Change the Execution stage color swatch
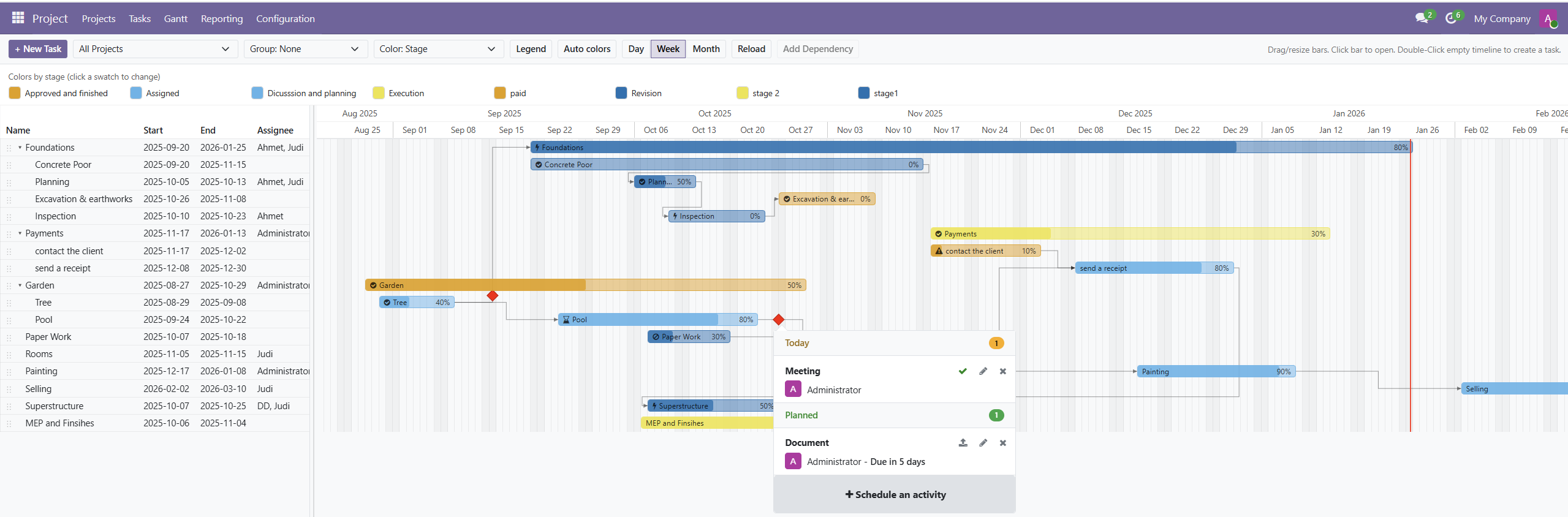This screenshot has width=1568, height=517. (x=379, y=93)
